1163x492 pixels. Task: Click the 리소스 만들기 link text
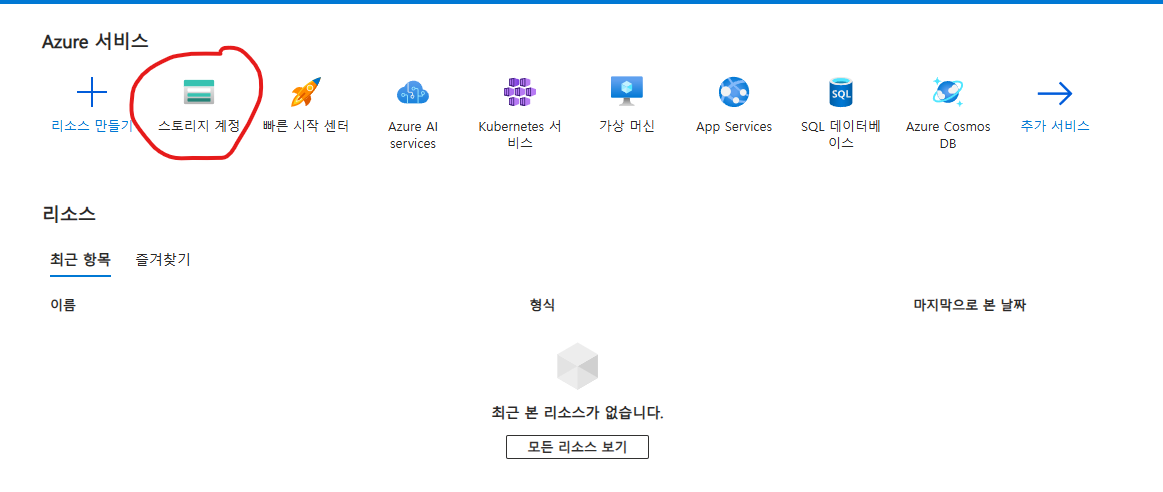(x=92, y=126)
